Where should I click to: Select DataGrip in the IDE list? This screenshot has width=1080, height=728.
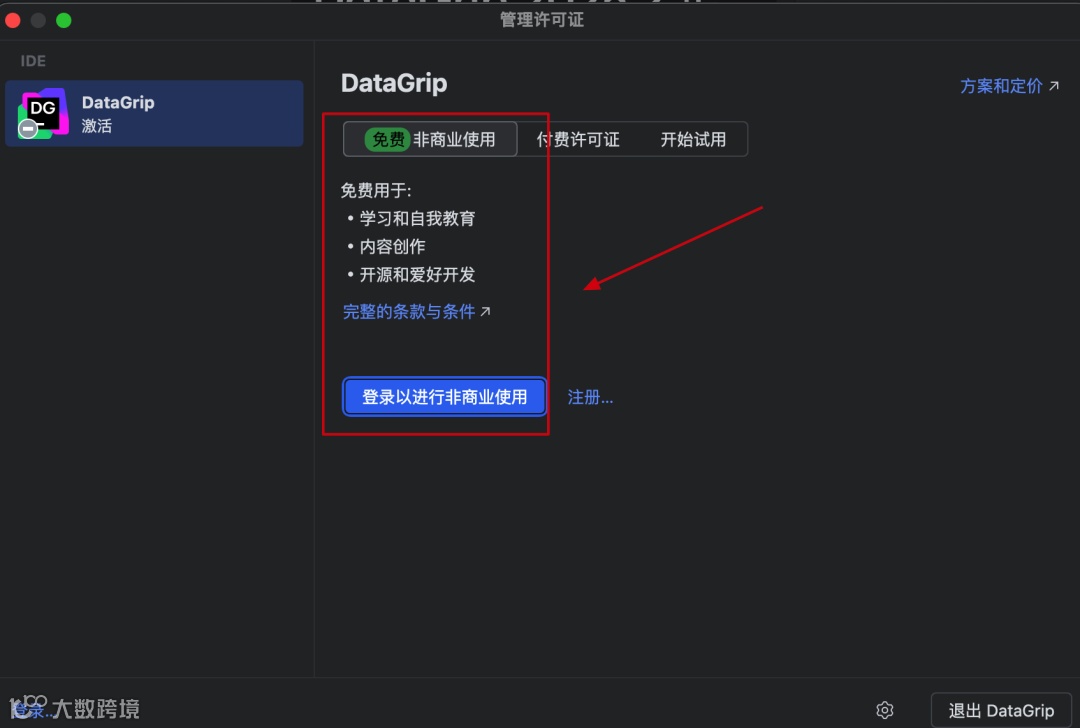(154, 113)
